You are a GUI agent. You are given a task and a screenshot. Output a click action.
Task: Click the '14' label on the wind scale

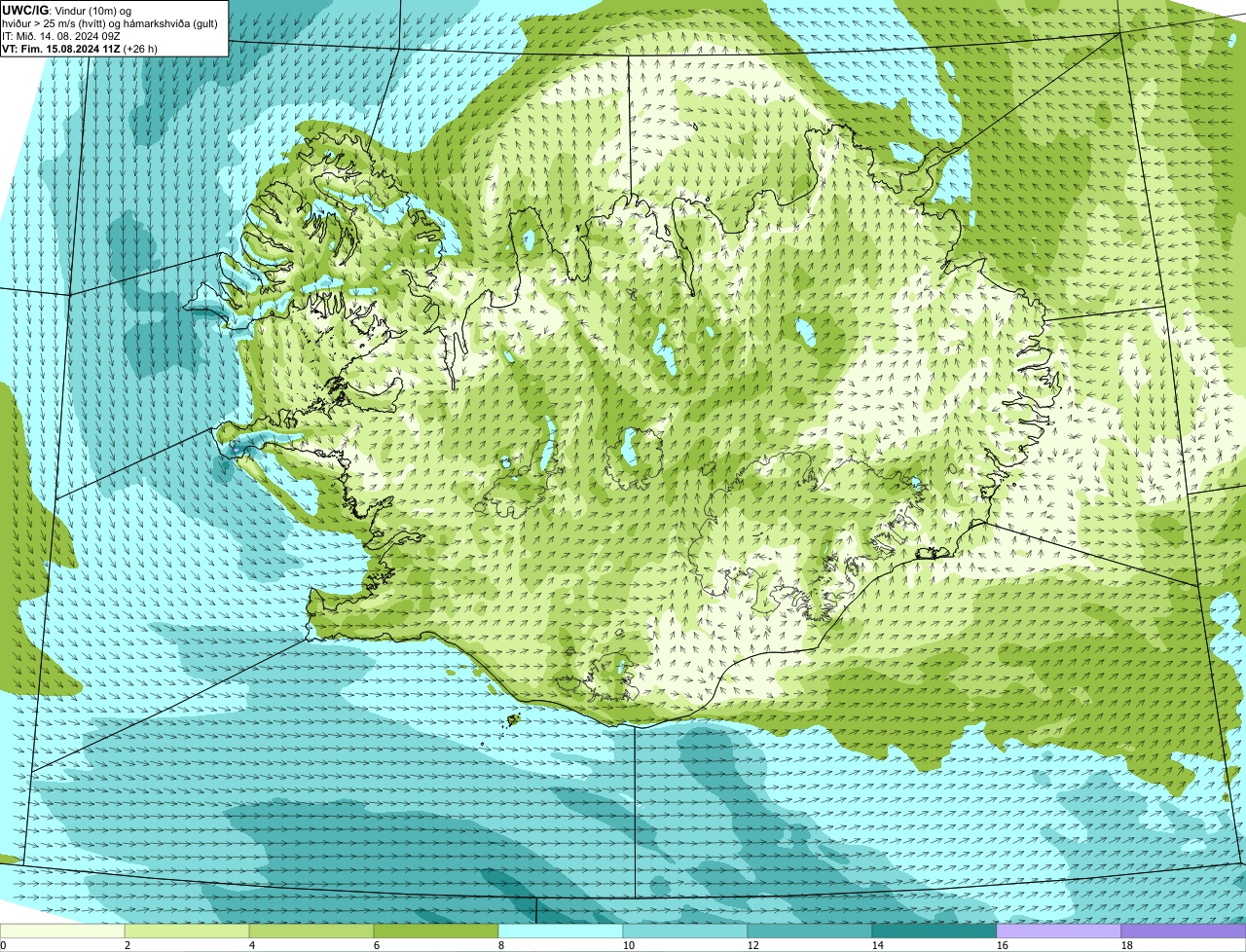coord(878,945)
